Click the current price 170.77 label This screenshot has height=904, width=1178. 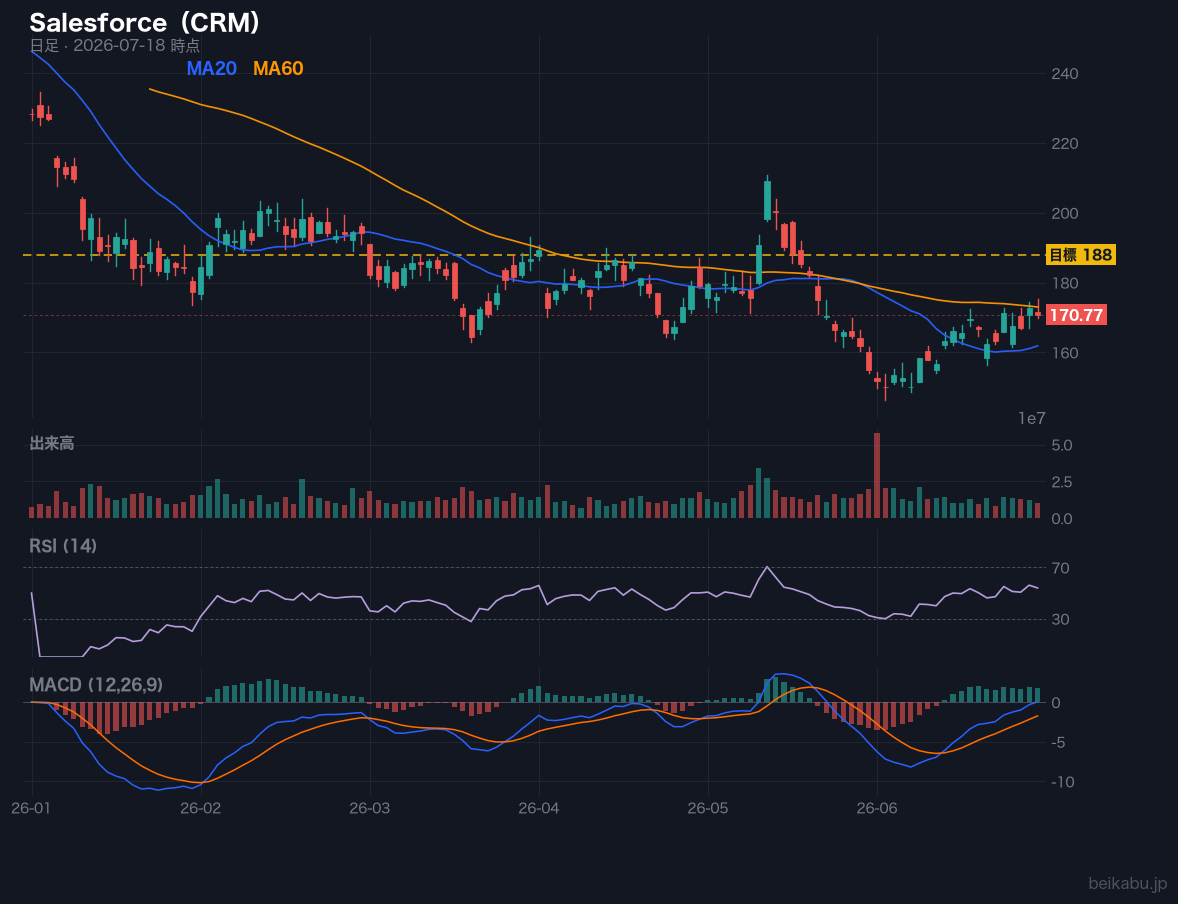1076,315
